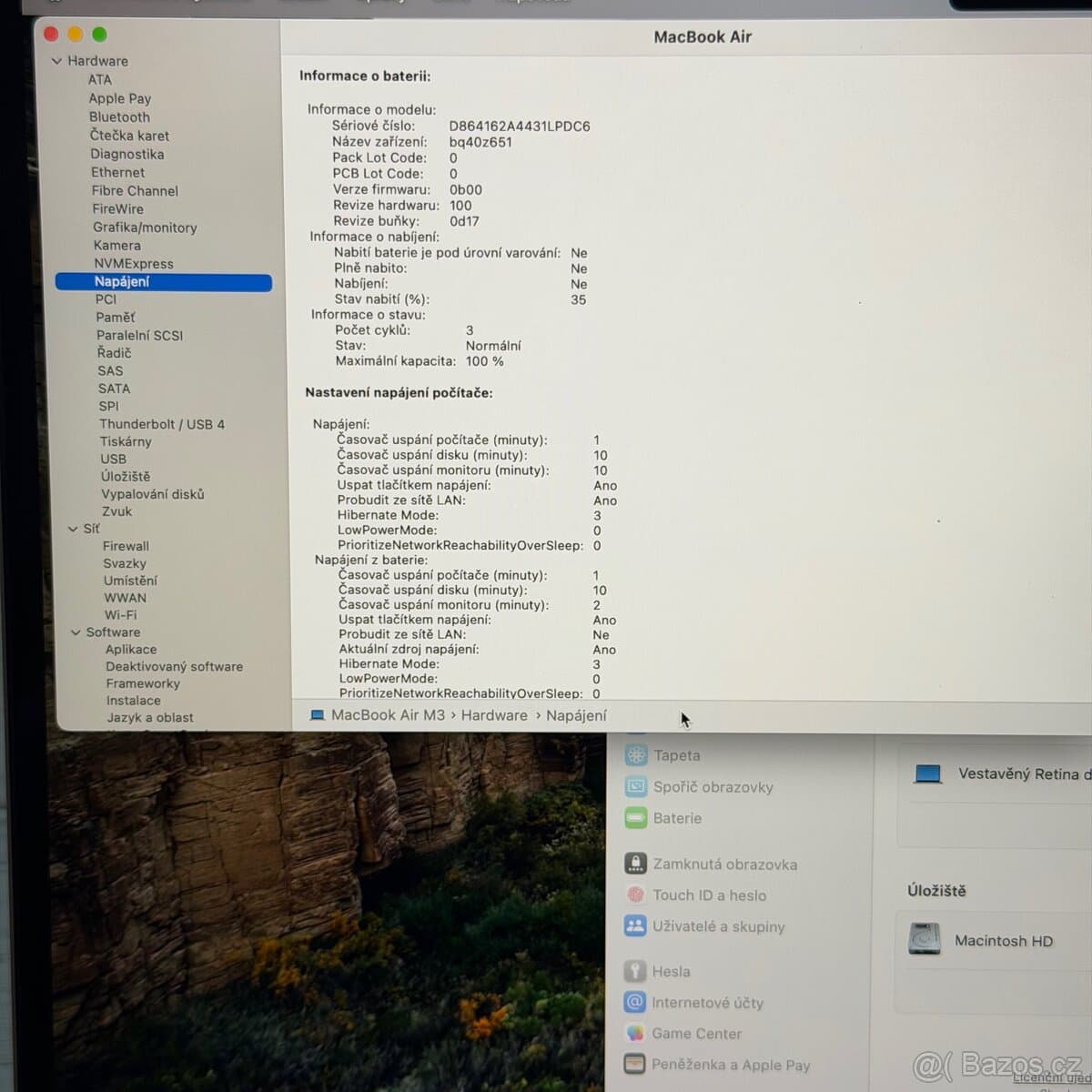Click the device name bq40z651

click(480, 142)
